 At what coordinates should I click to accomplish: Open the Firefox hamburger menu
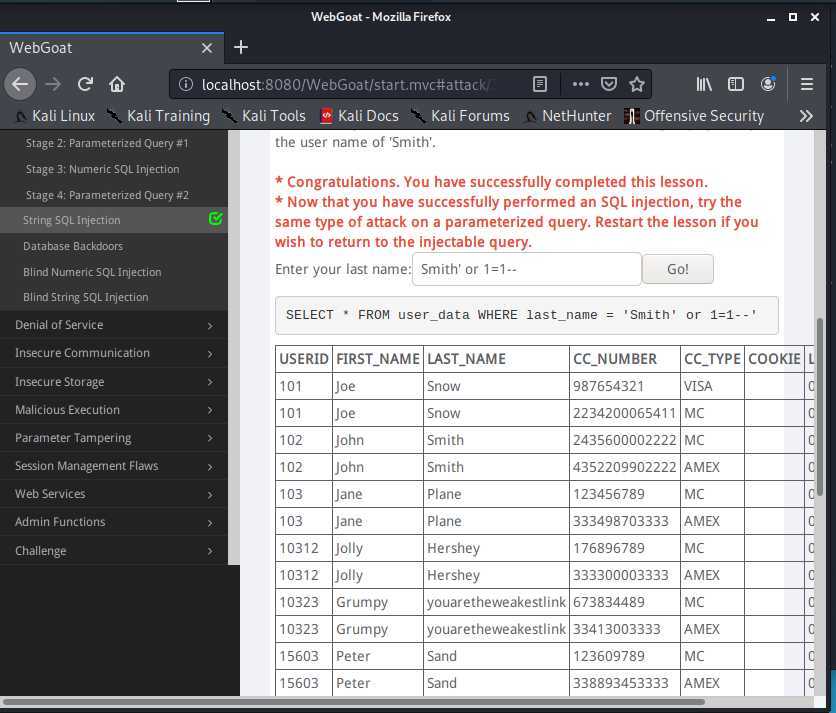[x=807, y=84]
